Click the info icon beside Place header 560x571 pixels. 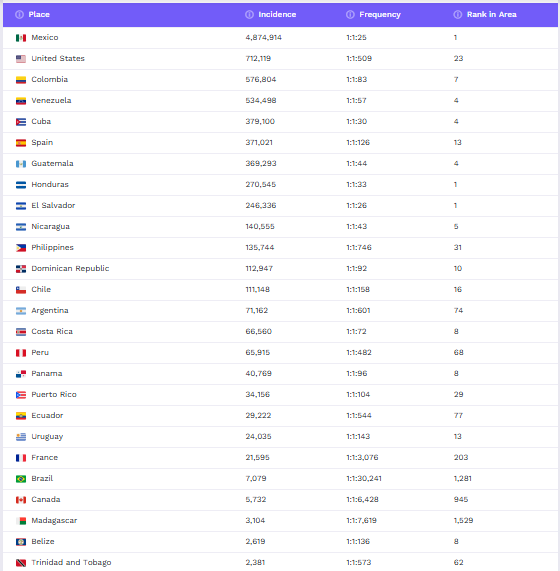click(x=19, y=15)
